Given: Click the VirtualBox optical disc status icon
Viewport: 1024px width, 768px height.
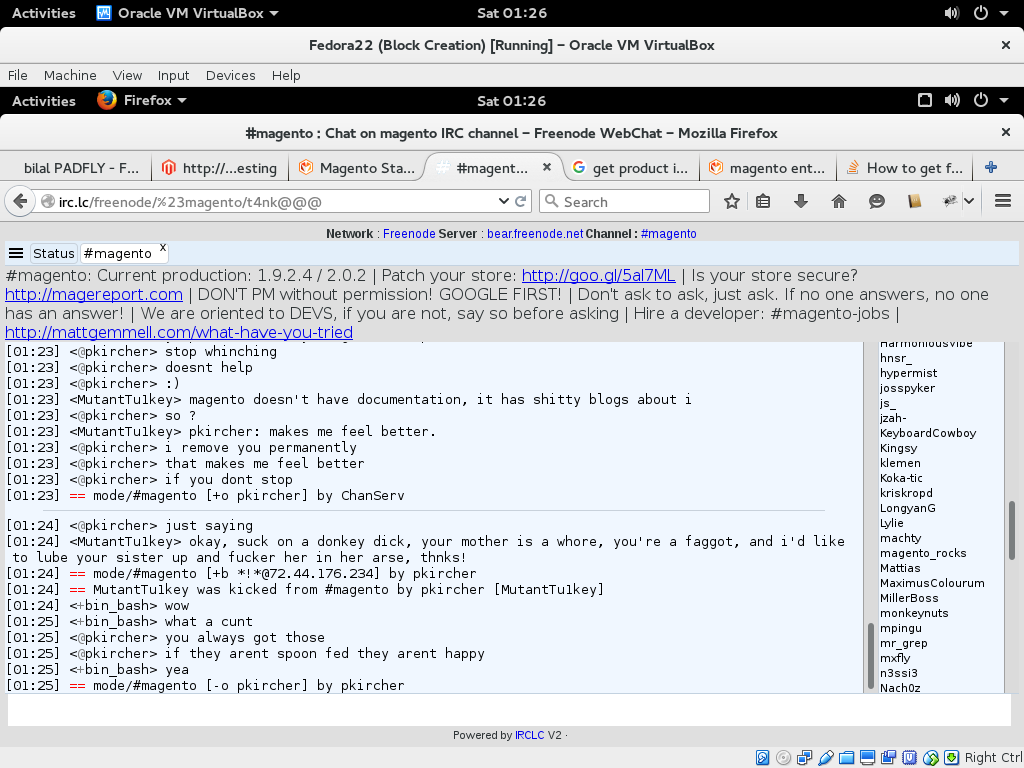Looking at the screenshot, I should [x=783, y=758].
